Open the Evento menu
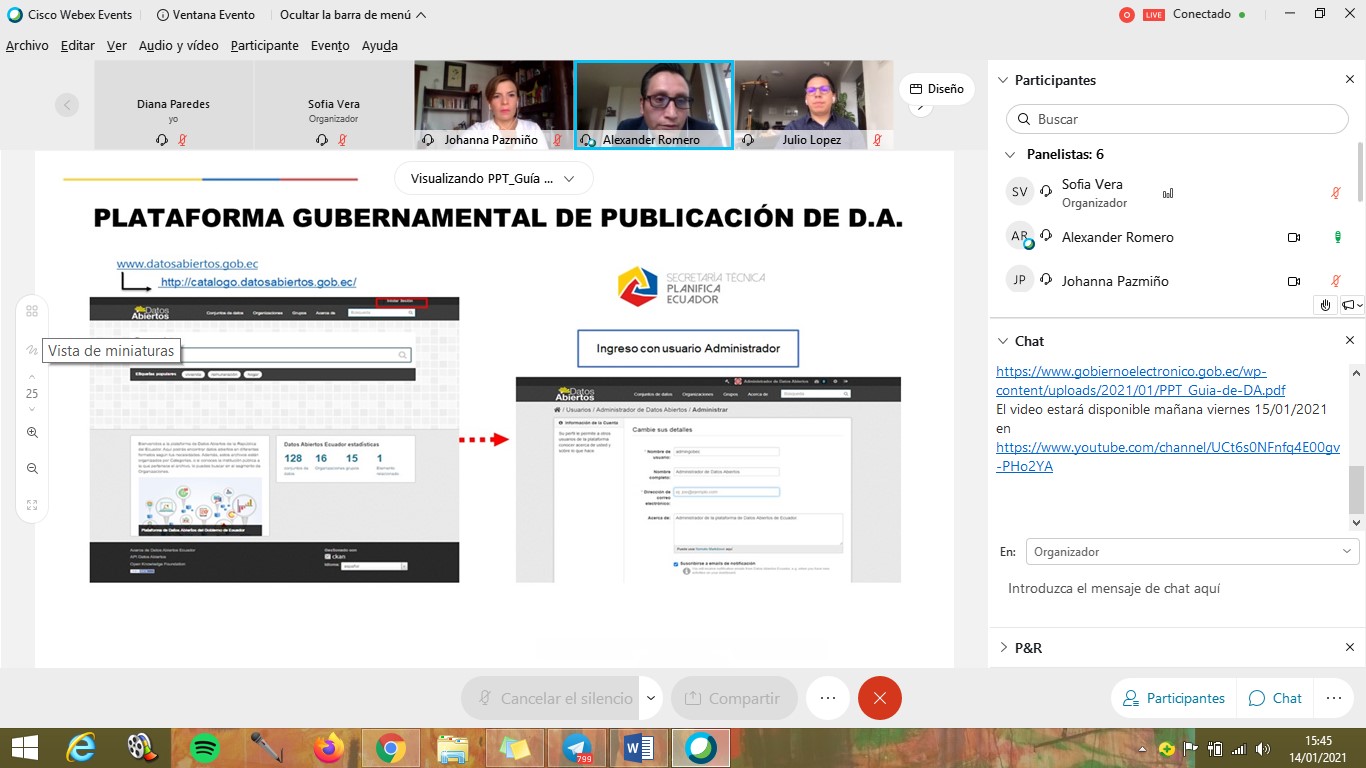Viewport: 1366px width, 768px height. coord(330,45)
